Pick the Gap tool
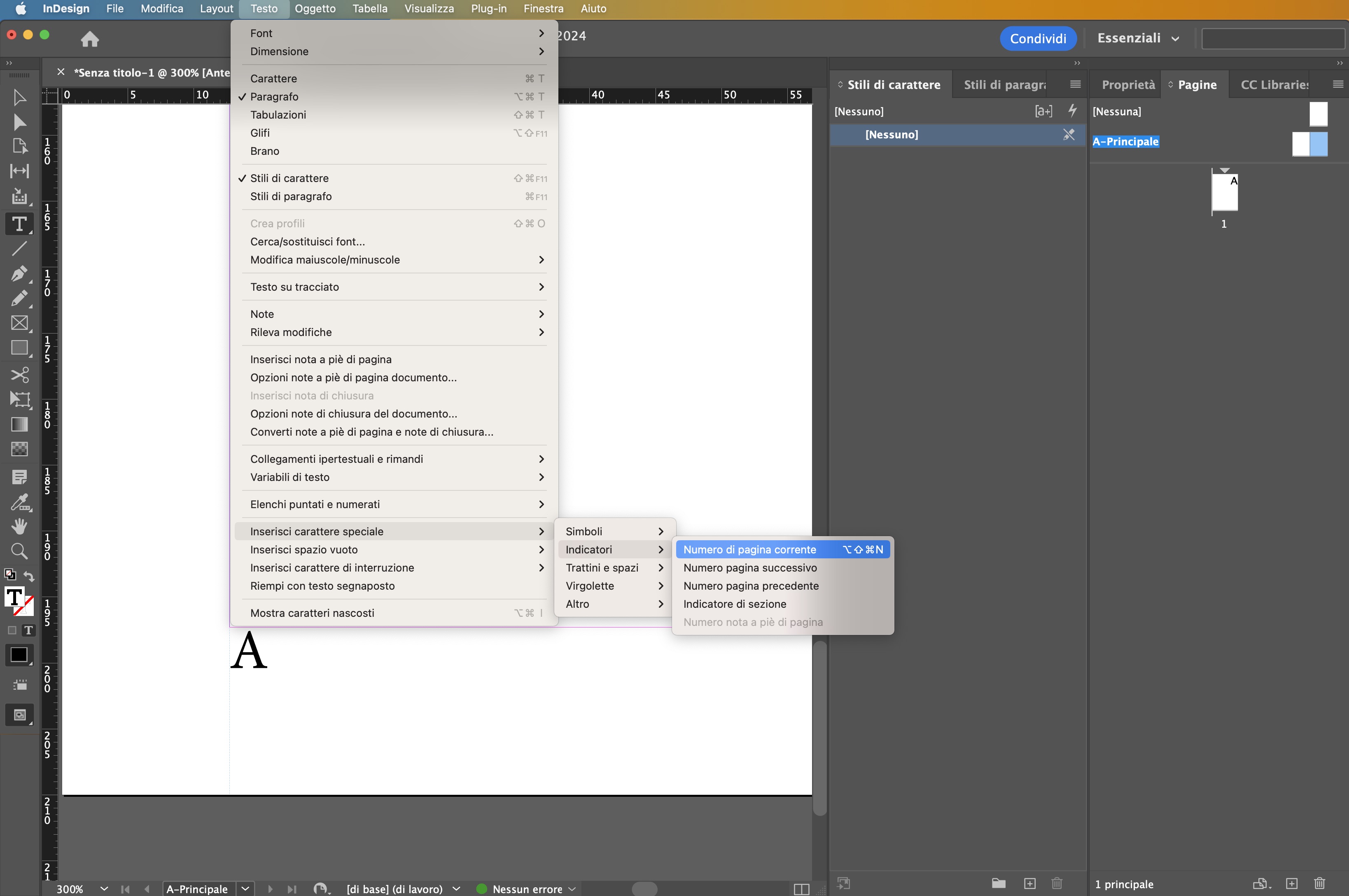This screenshot has width=1349, height=896. (19, 171)
